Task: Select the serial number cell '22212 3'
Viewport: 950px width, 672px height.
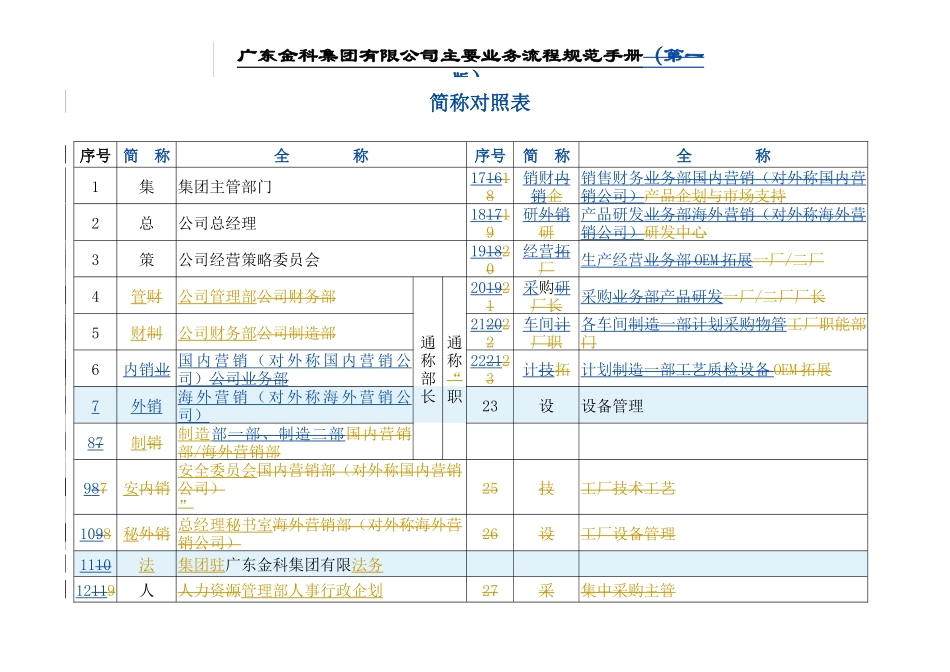Action: pyautogui.click(x=490, y=369)
